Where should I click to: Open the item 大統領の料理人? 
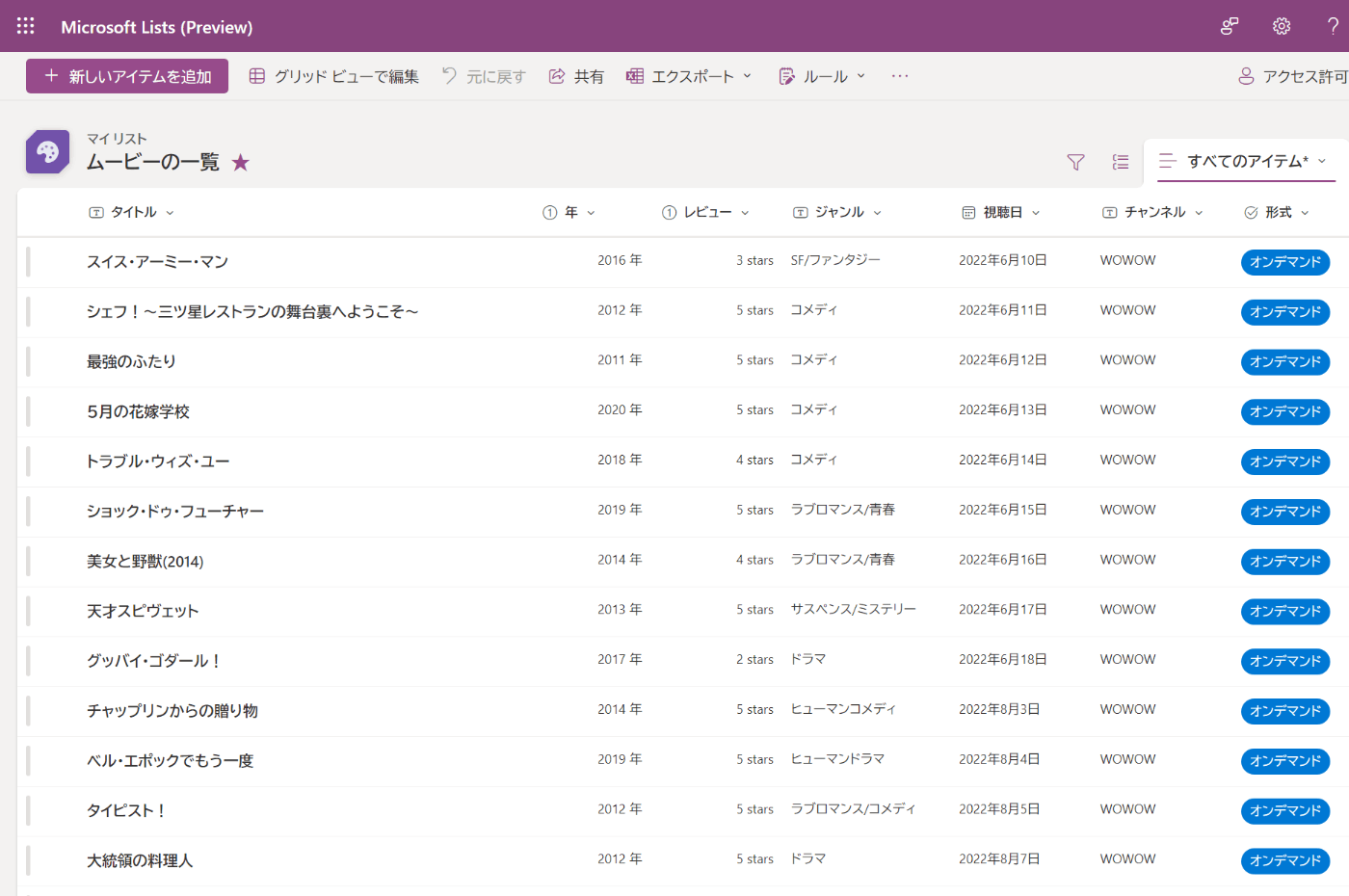pos(140,861)
